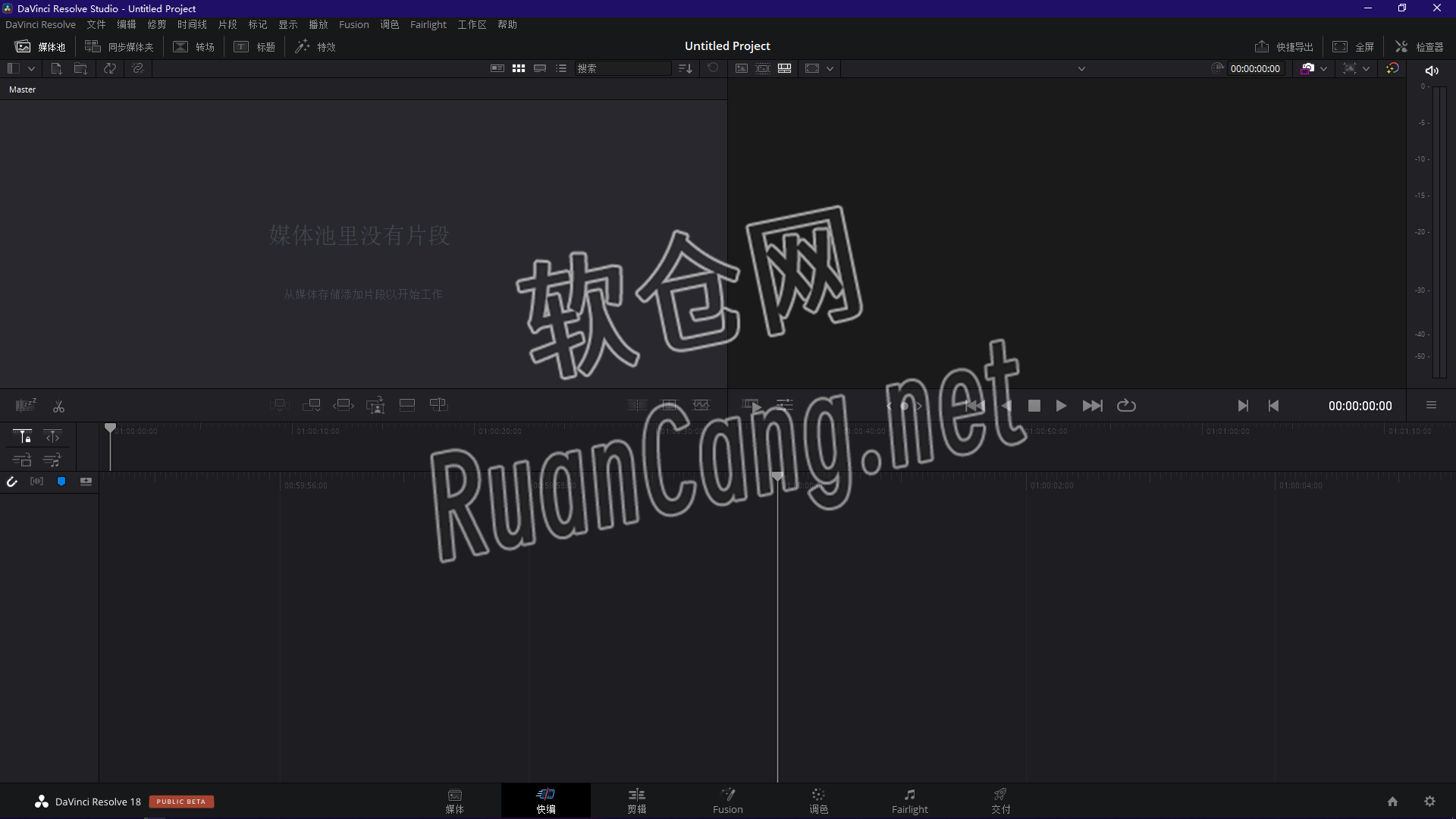This screenshot has height=819, width=1456.
Task: Mute audio with the speaker icon
Action: (x=1432, y=71)
